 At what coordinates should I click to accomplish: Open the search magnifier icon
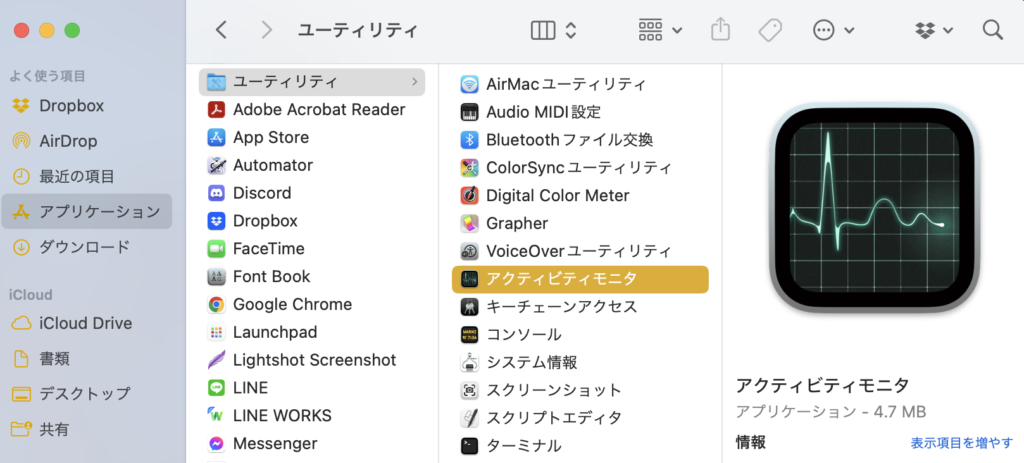click(x=992, y=30)
